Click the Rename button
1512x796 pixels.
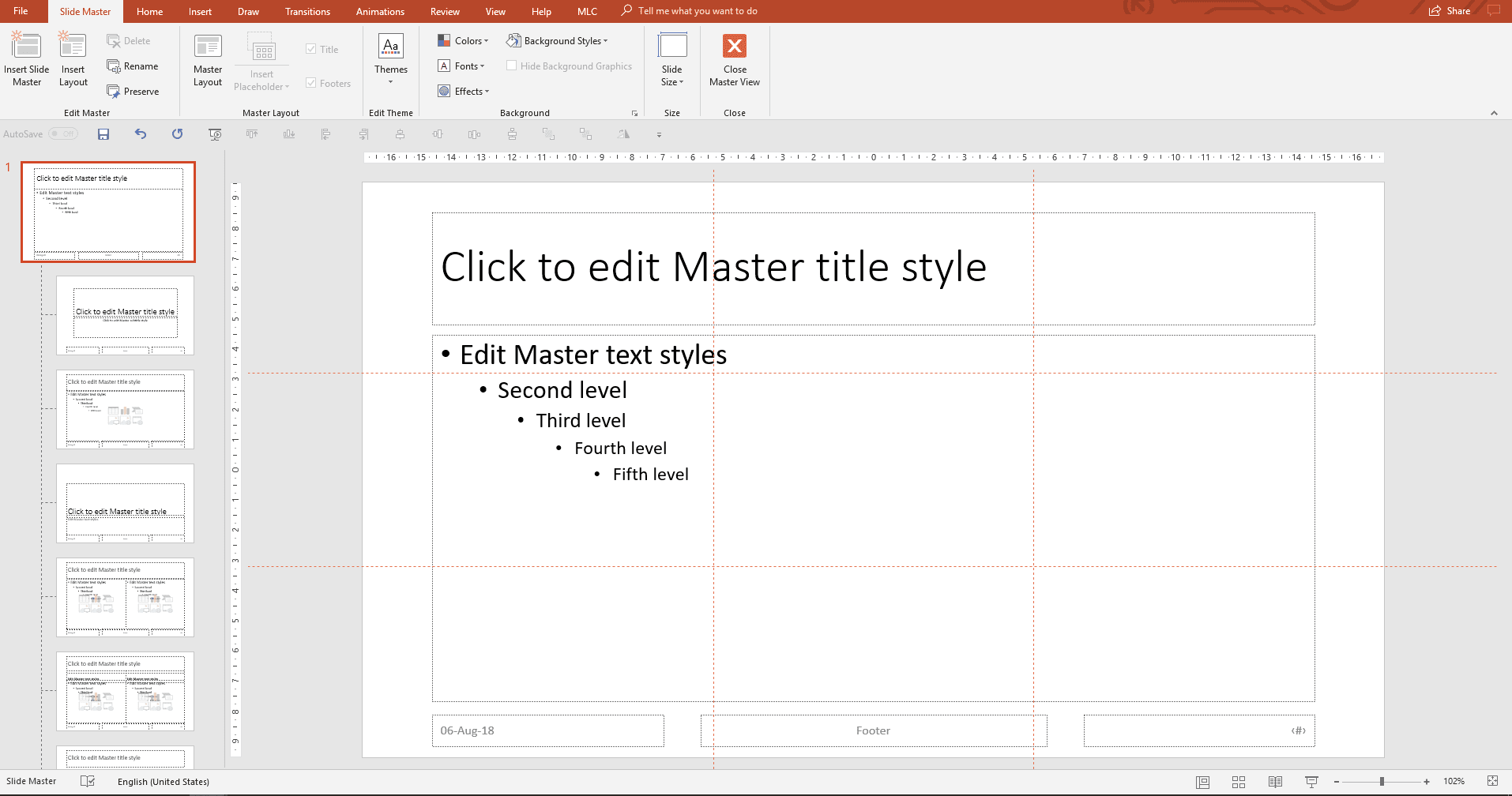[x=134, y=66]
